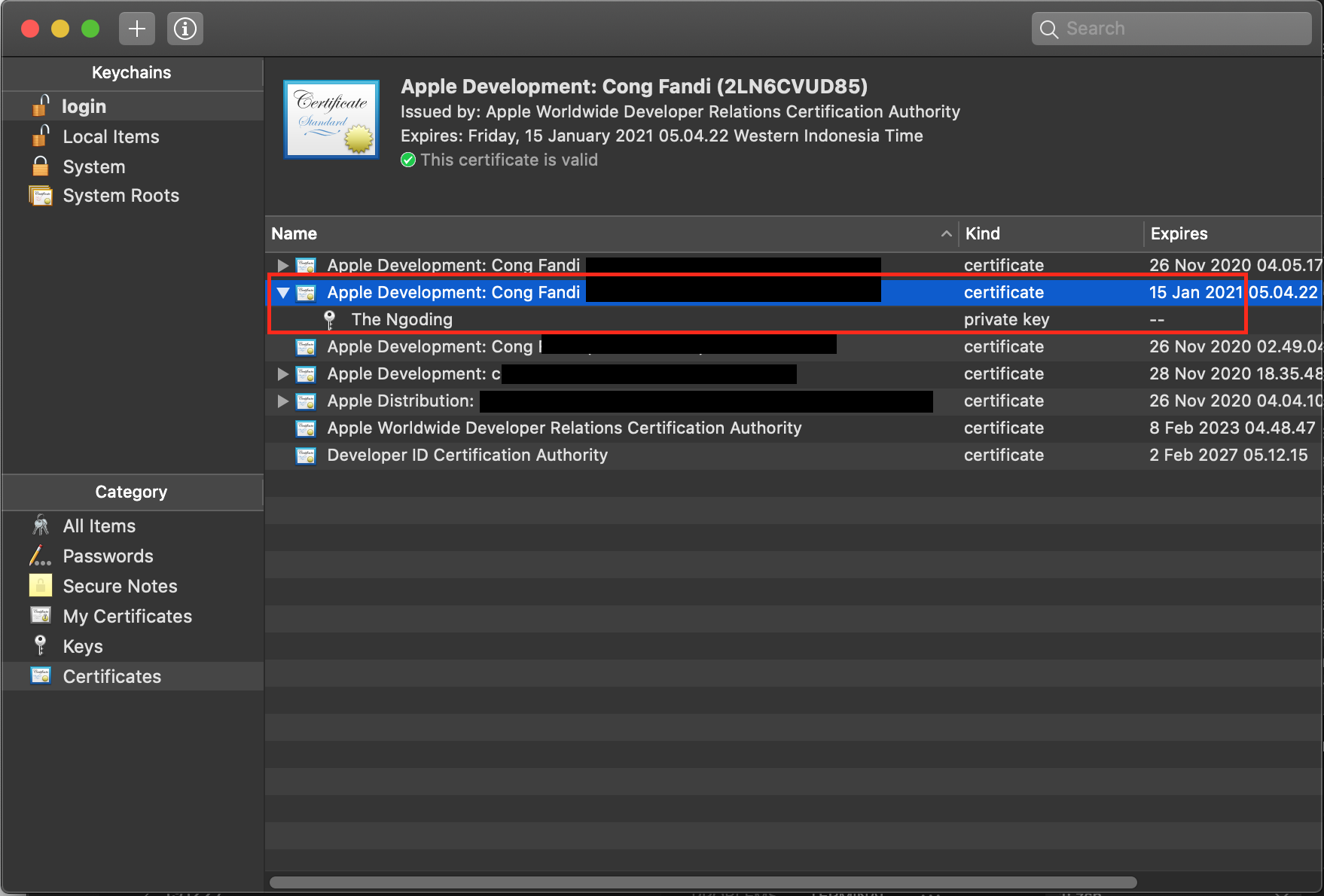This screenshot has height=896, width=1324.
Task: Expand the Apple Distribution certificate
Action: coord(283,401)
